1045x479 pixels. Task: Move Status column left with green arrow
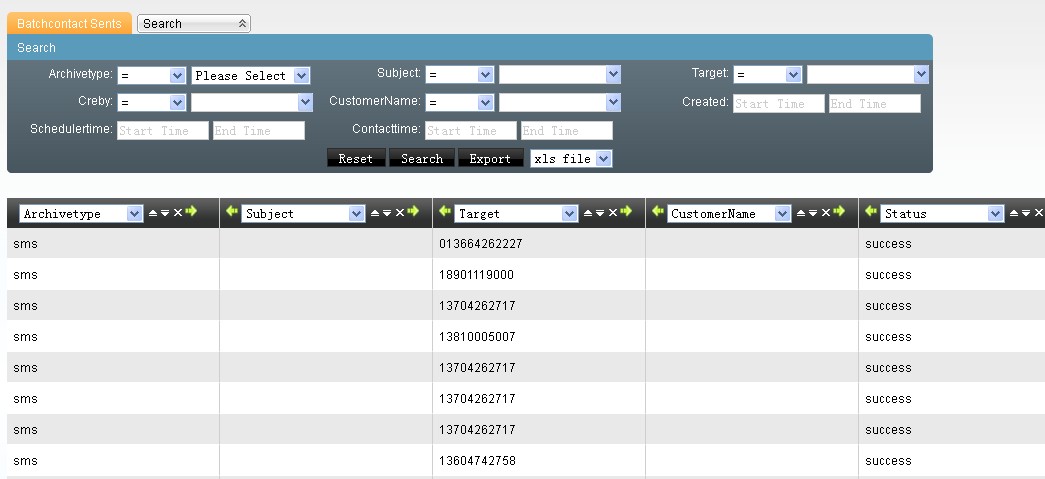tap(871, 213)
